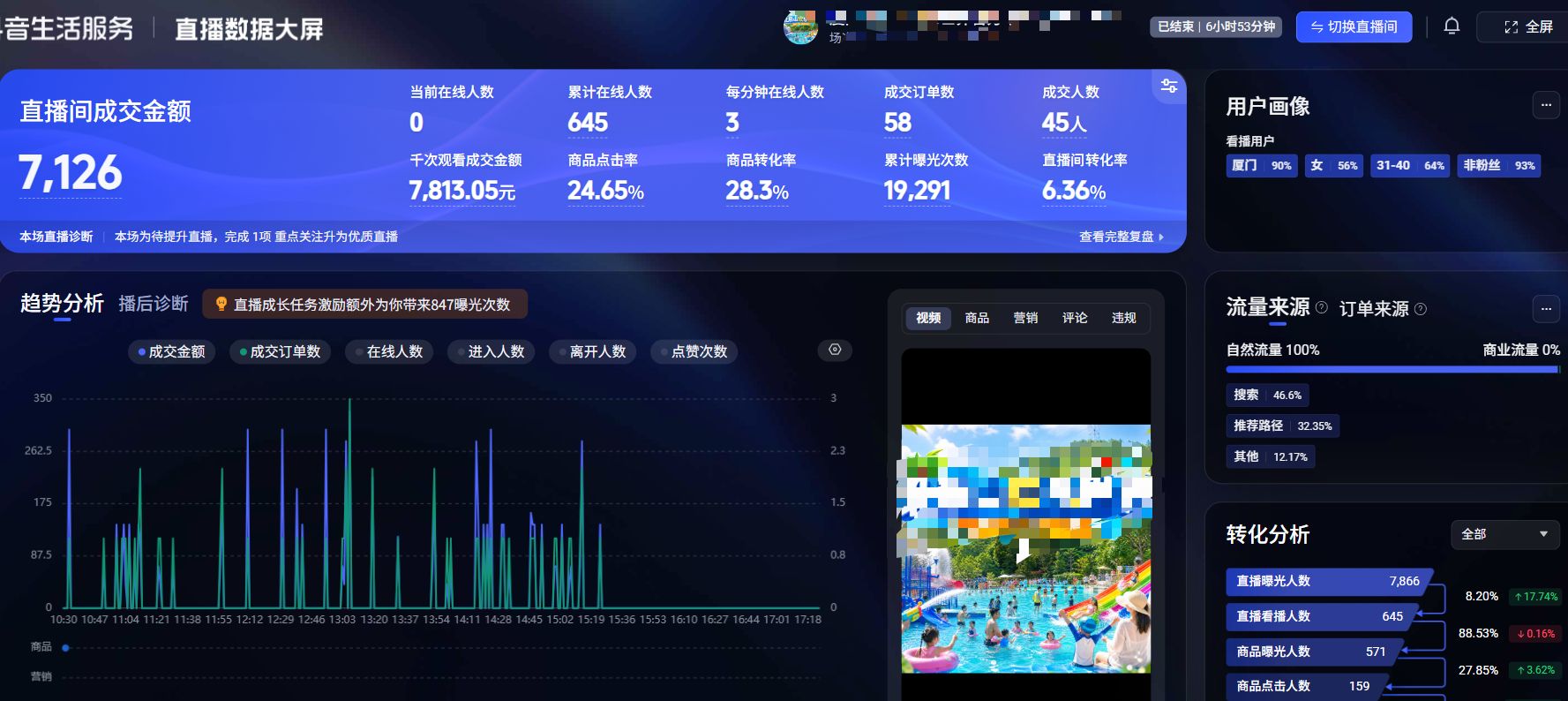Open metrics customization settings icon

coord(1169,86)
